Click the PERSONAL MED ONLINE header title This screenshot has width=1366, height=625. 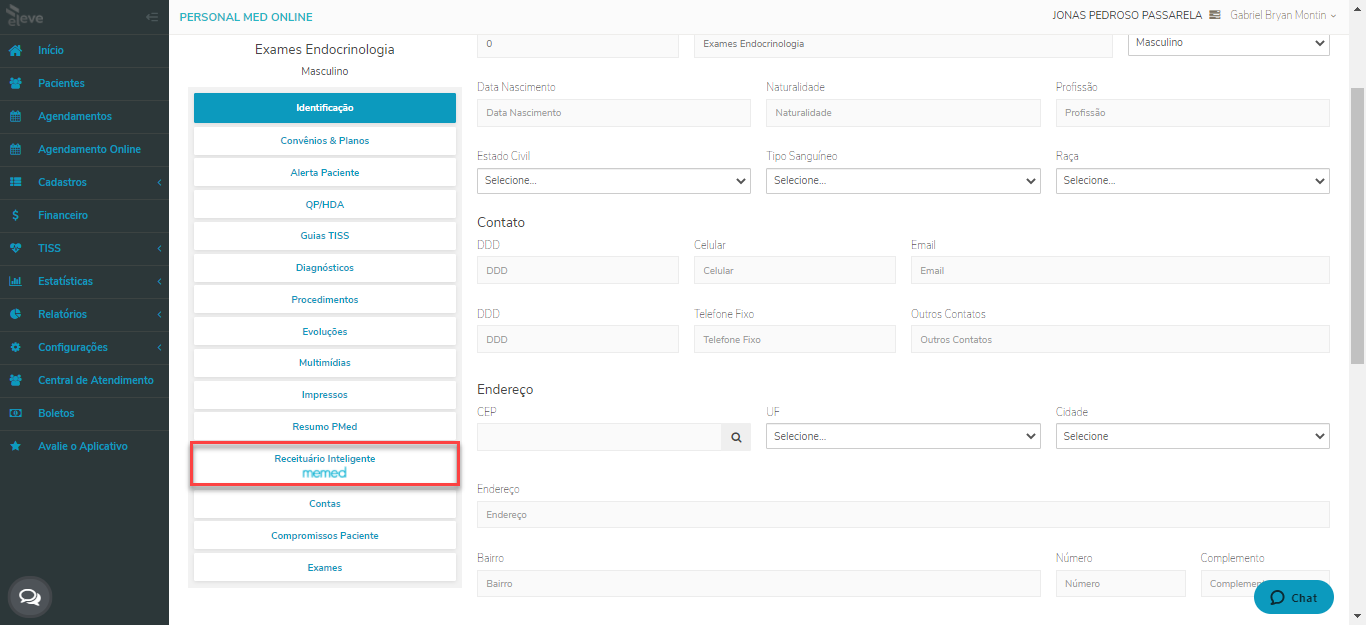(246, 17)
